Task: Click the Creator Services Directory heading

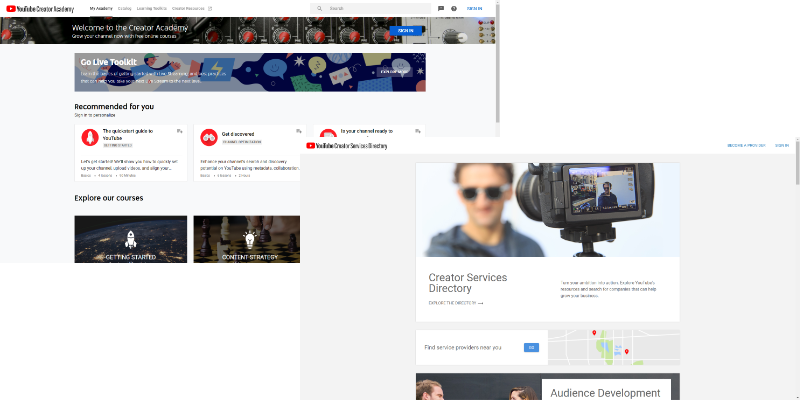Action: (x=468, y=283)
